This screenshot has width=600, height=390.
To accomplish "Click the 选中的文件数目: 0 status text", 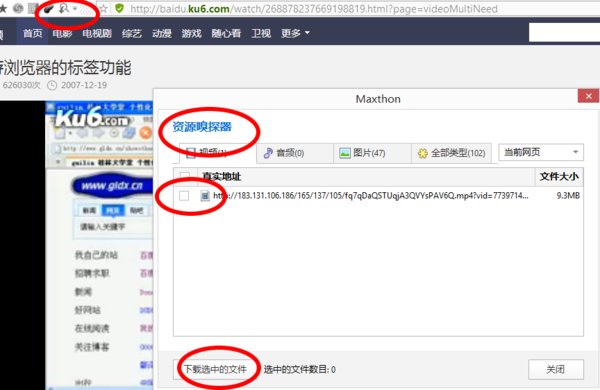I will pyautogui.click(x=300, y=369).
